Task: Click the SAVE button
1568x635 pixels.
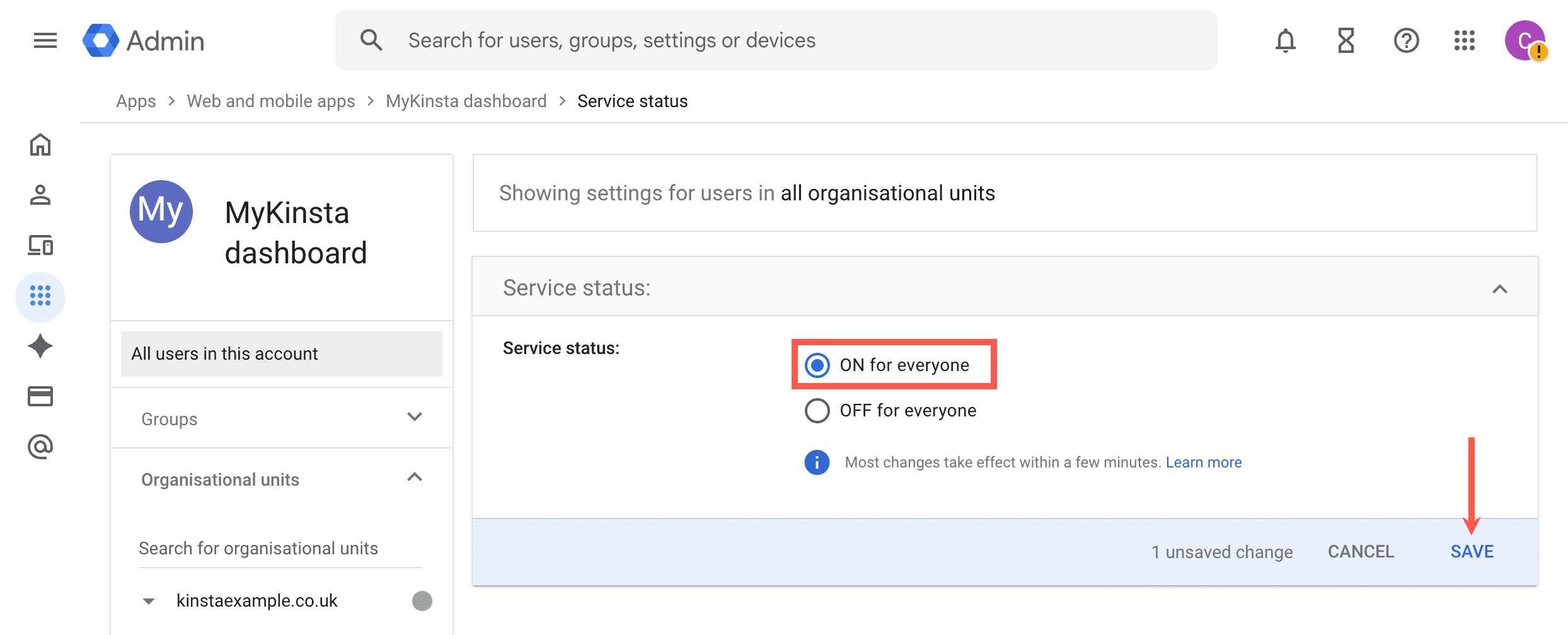Action: point(1472,552)
